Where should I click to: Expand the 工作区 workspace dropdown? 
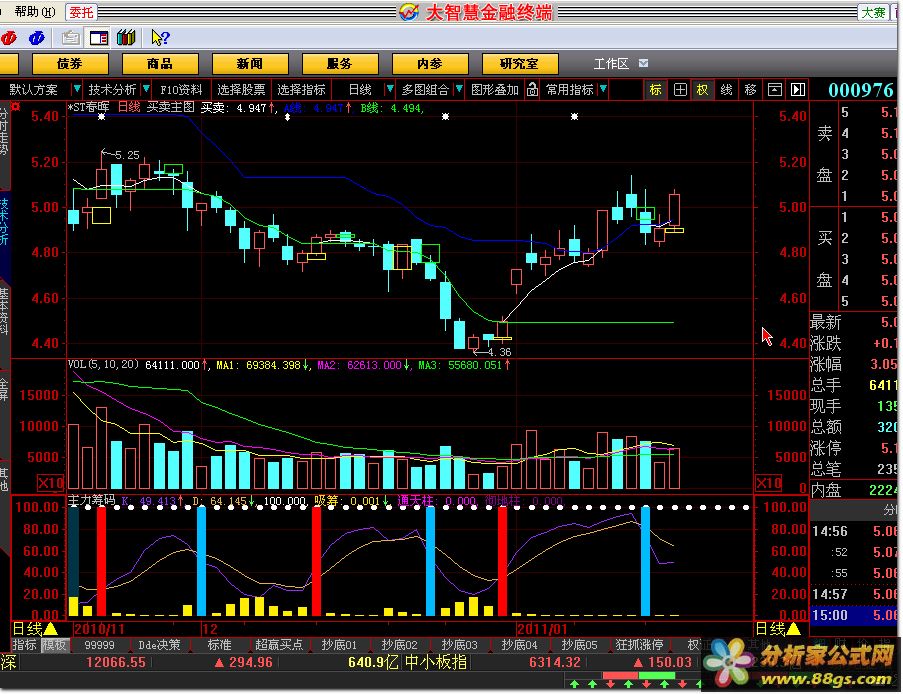point(643,63)
